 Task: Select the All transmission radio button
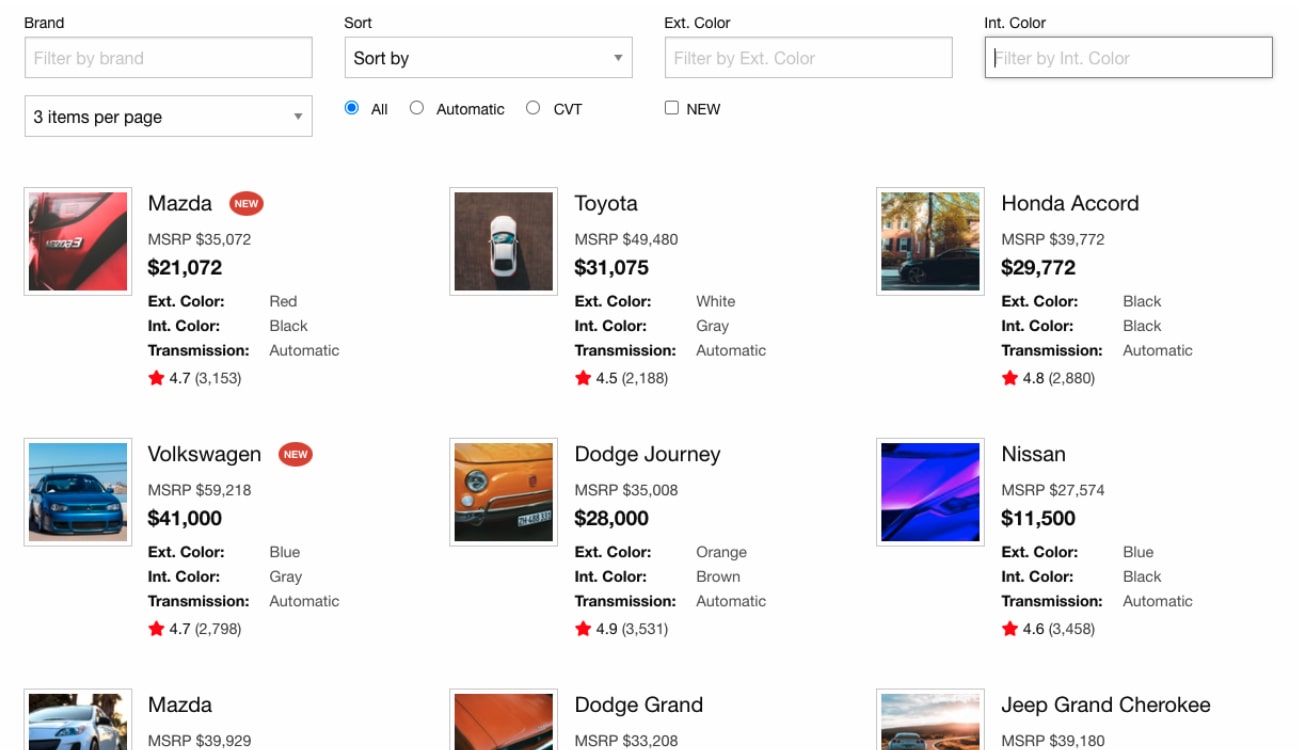coord(352,108)
